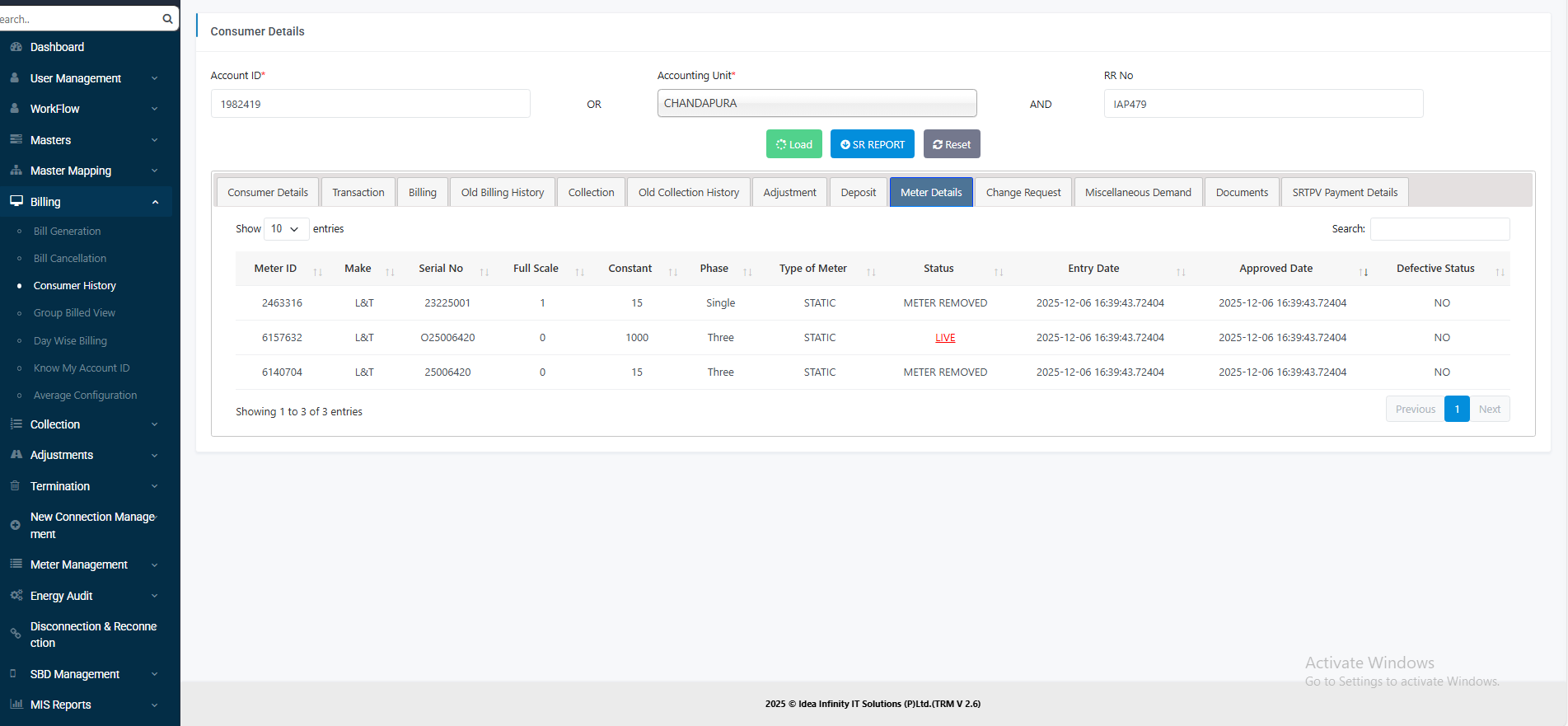Click the LIVE status link
This screenshot has width=1568, height=726.
[945, 338]
